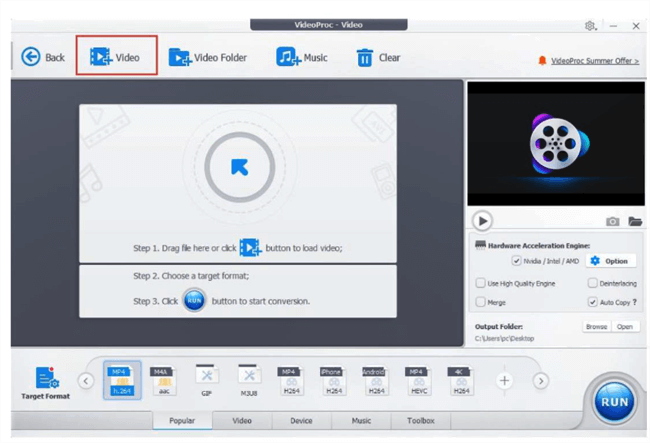650x443 pixels.
Task: Click the central drag-file arrow circle
Action: pos(240,167)
